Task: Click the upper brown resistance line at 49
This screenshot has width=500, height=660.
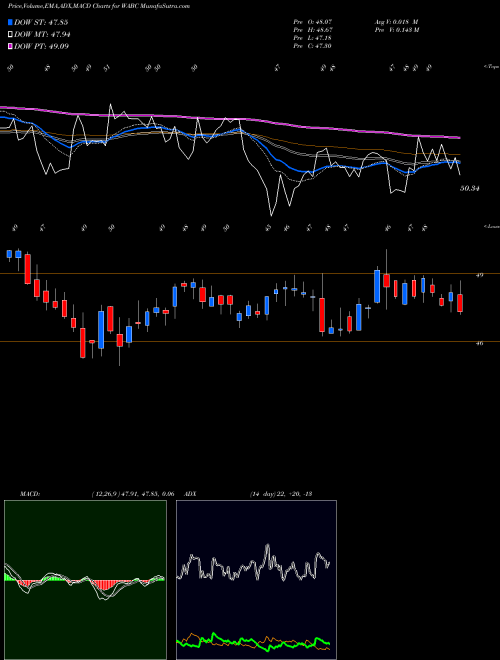Action: [250, 274]
